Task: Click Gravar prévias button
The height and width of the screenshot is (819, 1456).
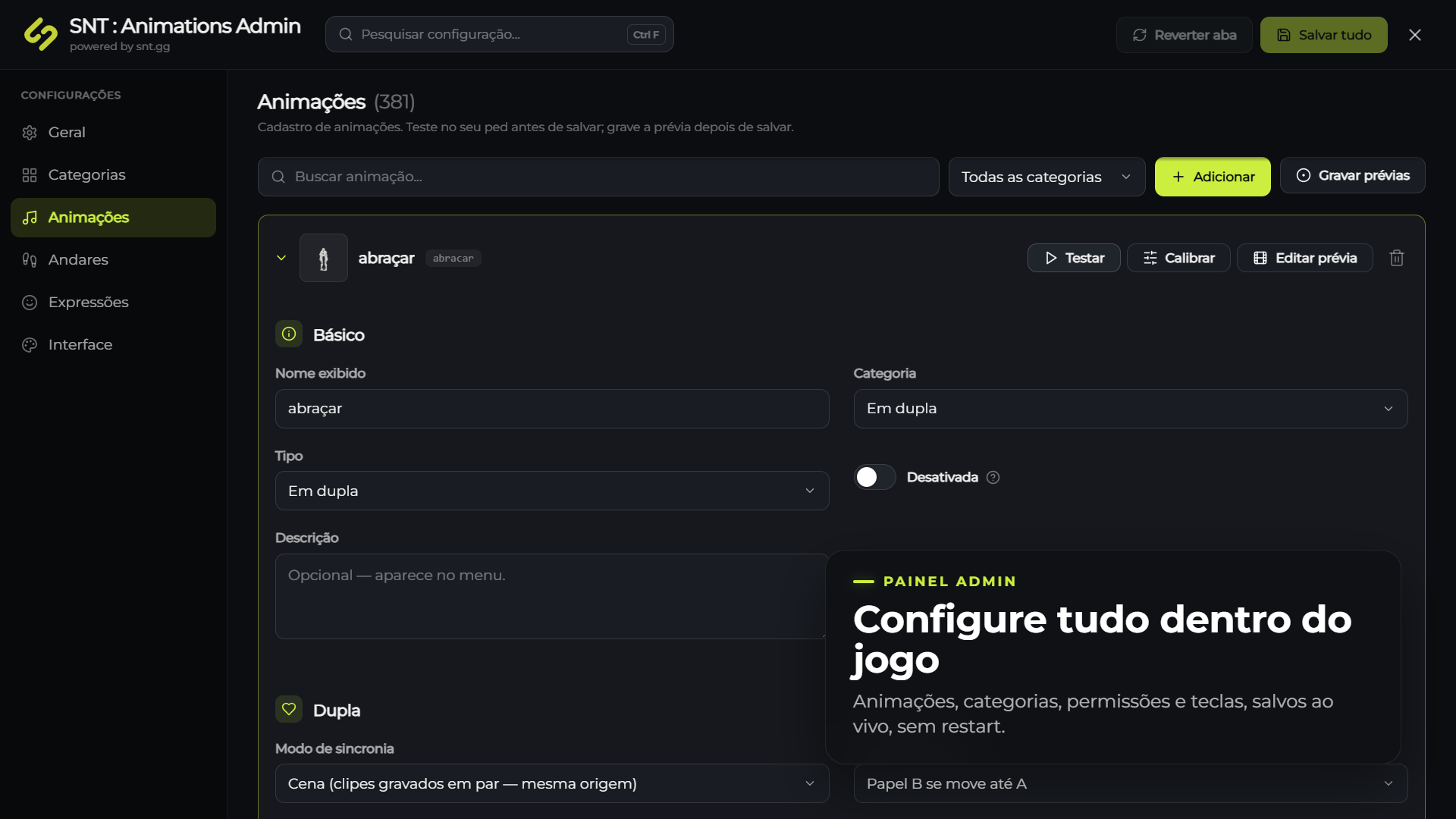Action: click(x=1352, y=175)
